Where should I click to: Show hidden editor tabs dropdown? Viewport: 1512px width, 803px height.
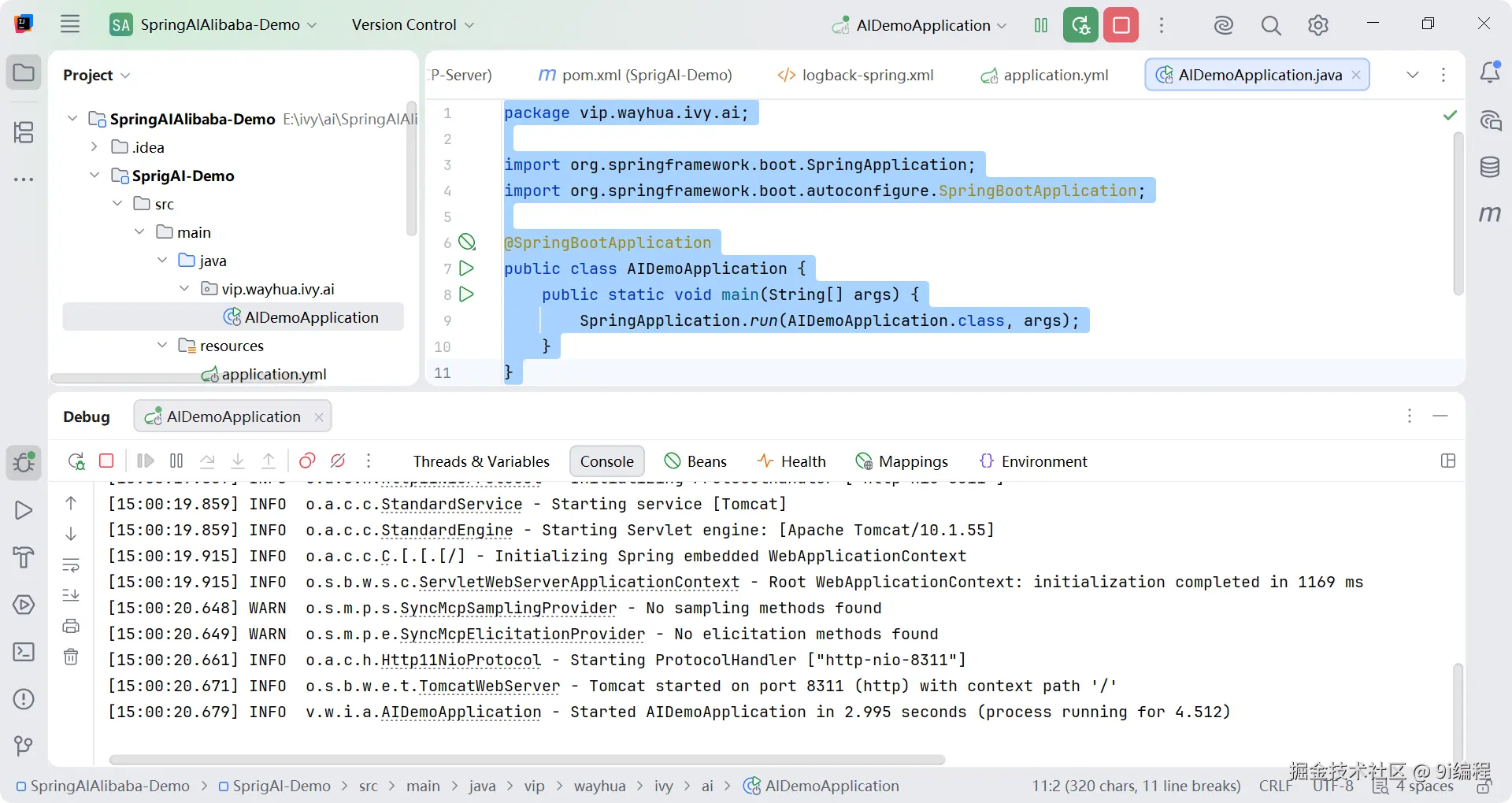1413,75
